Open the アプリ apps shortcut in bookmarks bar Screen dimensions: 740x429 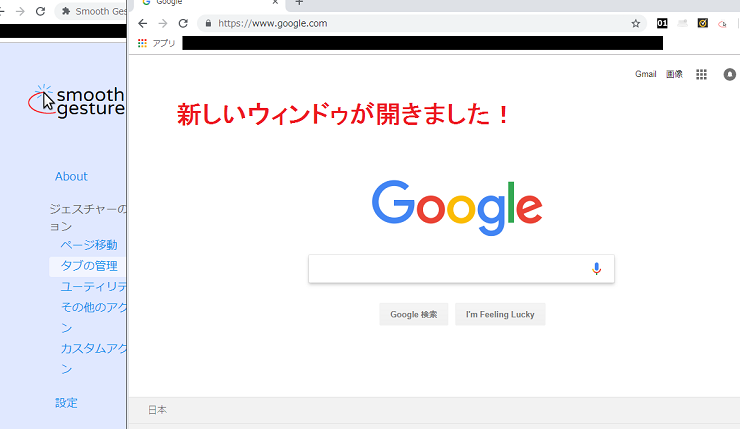click(x=156, y=43)
